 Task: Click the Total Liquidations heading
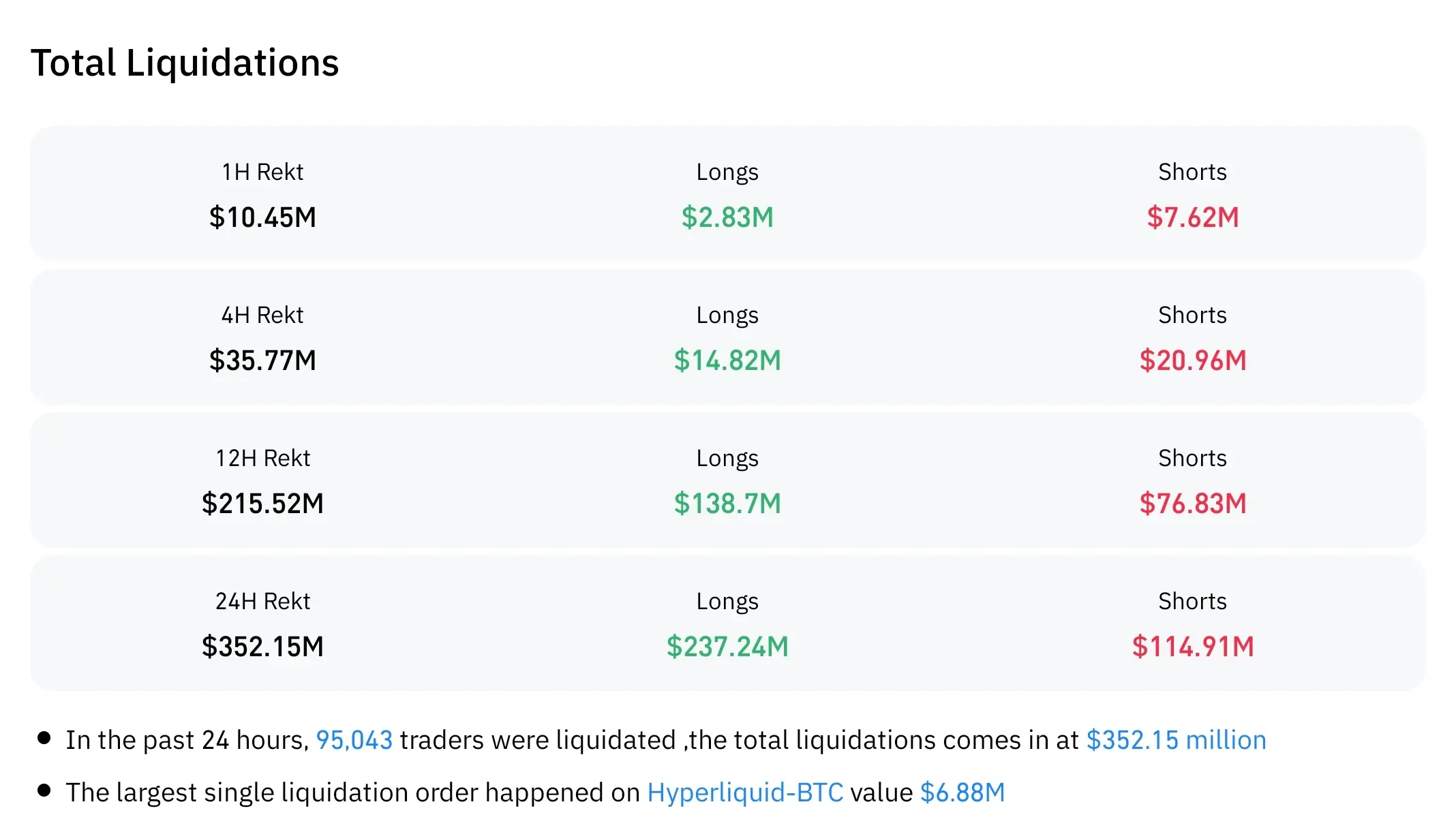[185, 63]
